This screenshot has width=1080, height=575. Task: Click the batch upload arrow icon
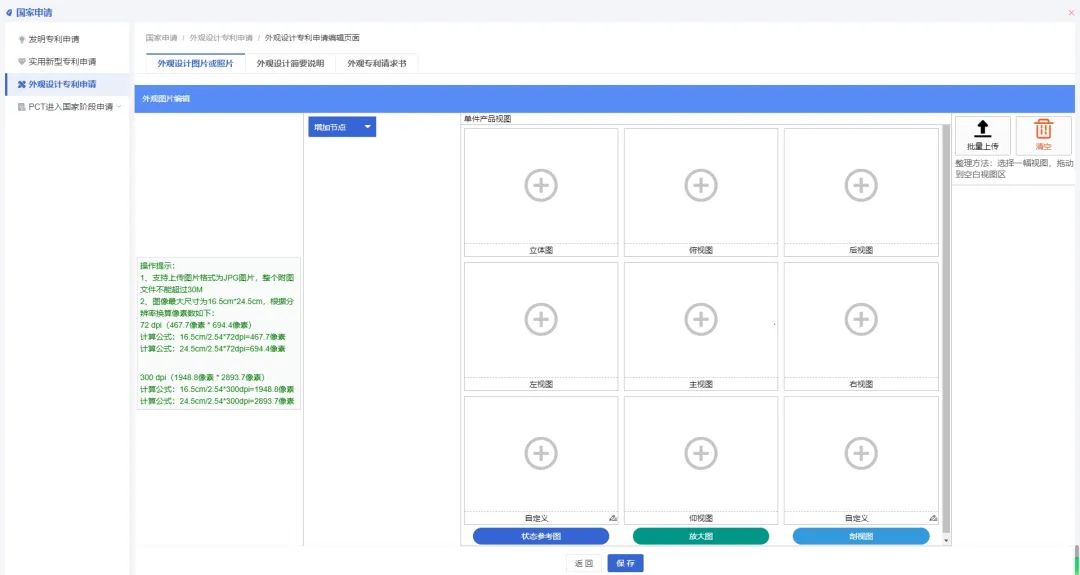click(x=982, y=129)
